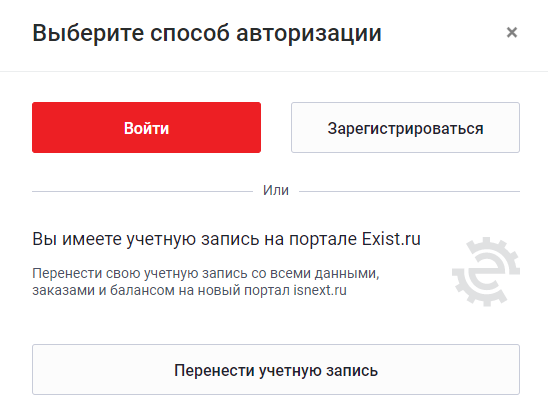Click the Выберите способ авторизации heading
This screenshot has height=403, width=548.
pos(207,34)
